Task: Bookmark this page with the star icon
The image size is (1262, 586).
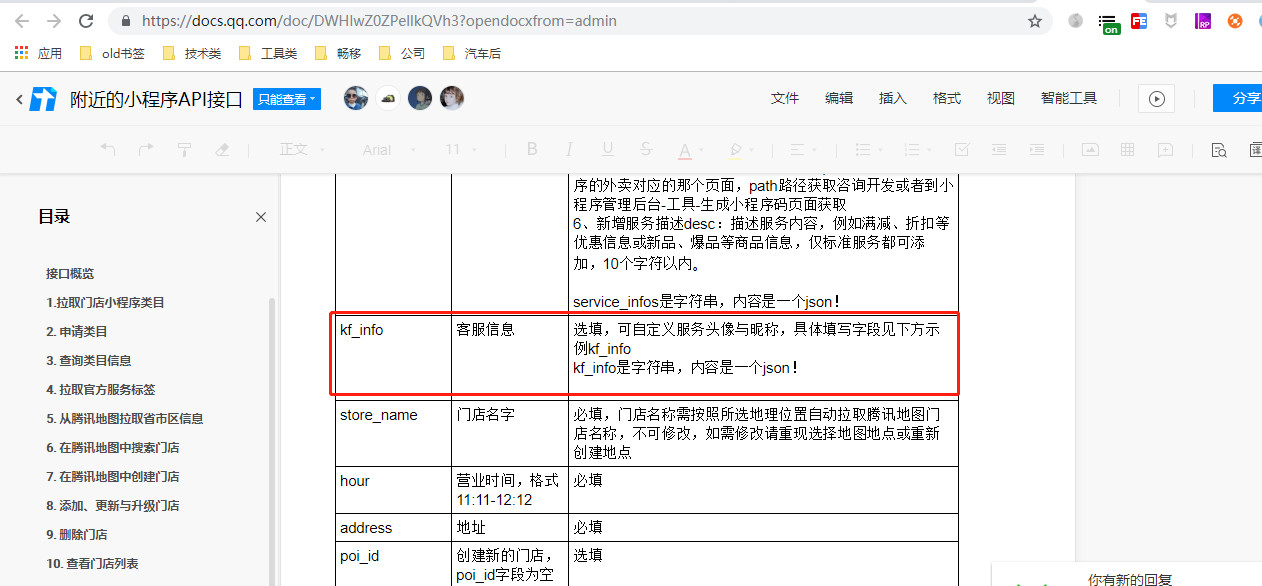Action: point(1035,20)
